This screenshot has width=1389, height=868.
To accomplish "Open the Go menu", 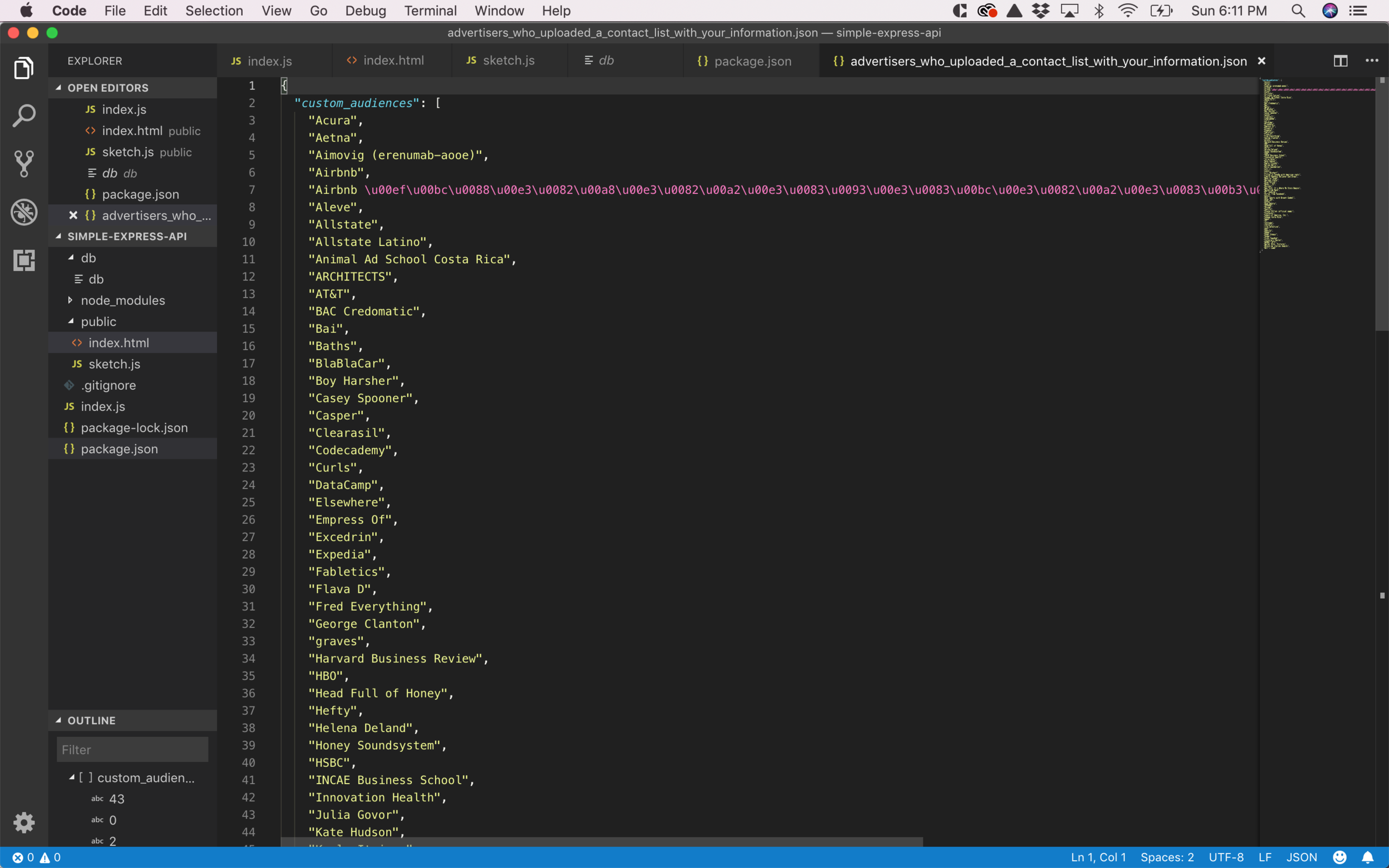I will tap(318, 11).
